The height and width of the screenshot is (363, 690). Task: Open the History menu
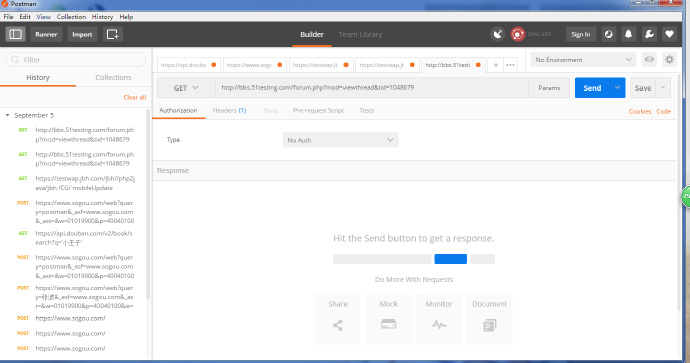pyautogui.click(x=102, y=17)
